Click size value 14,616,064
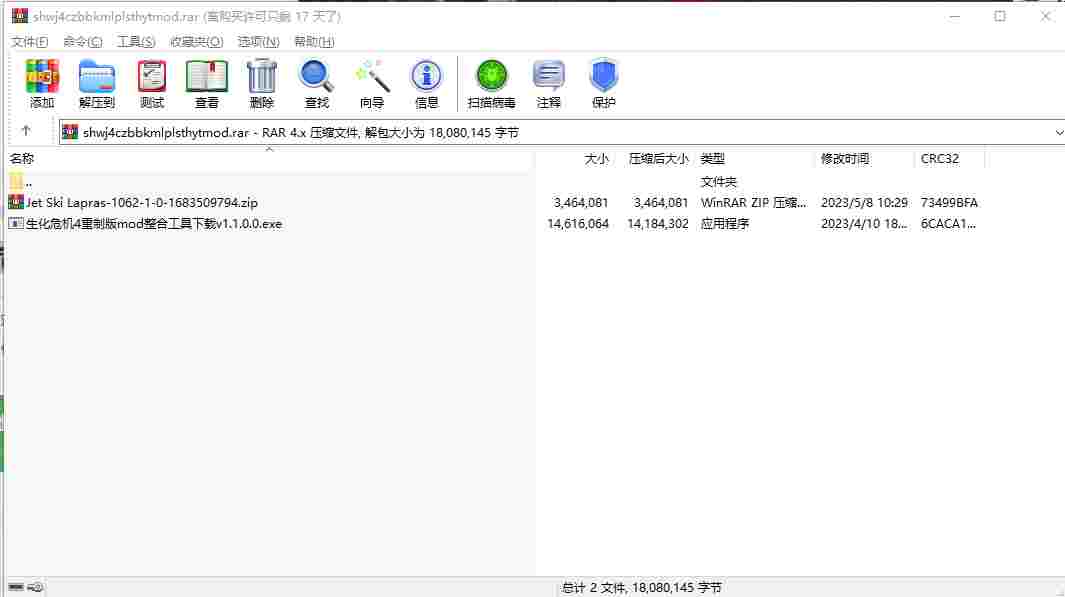Viewport: 1065px width, 597px height. click(x=578, y=223)
